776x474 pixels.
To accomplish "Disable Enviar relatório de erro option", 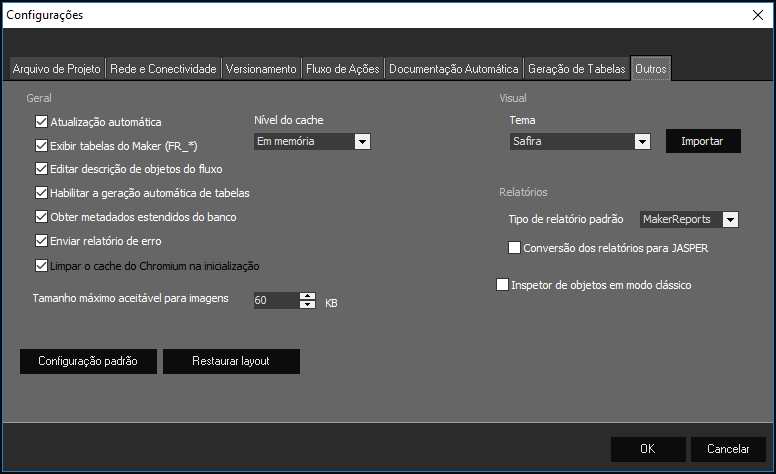I will [x=42, y=241].
